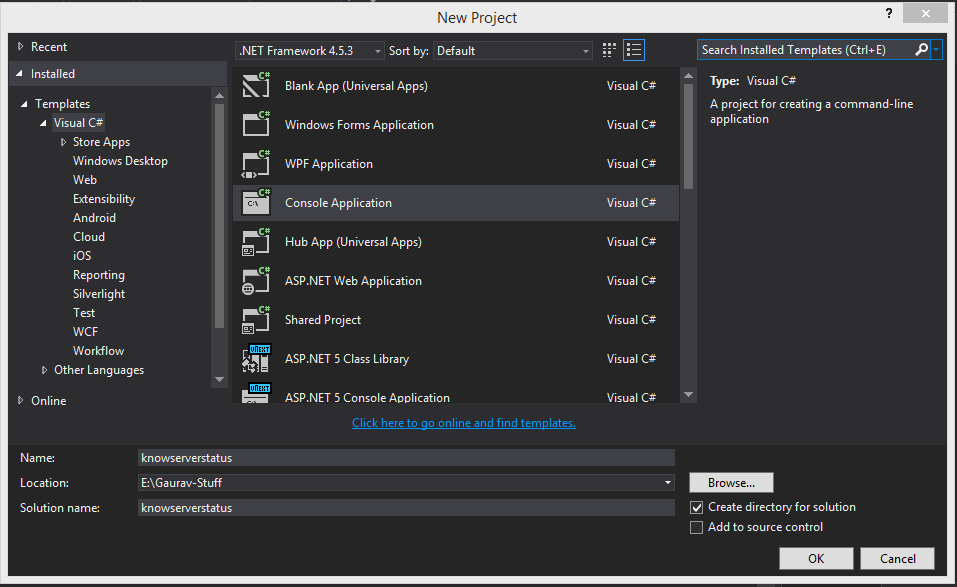The height and width of the screenshot is (587, 957).
Task: Uncheck Create directory for solution
Action: [x=697, y=508]
